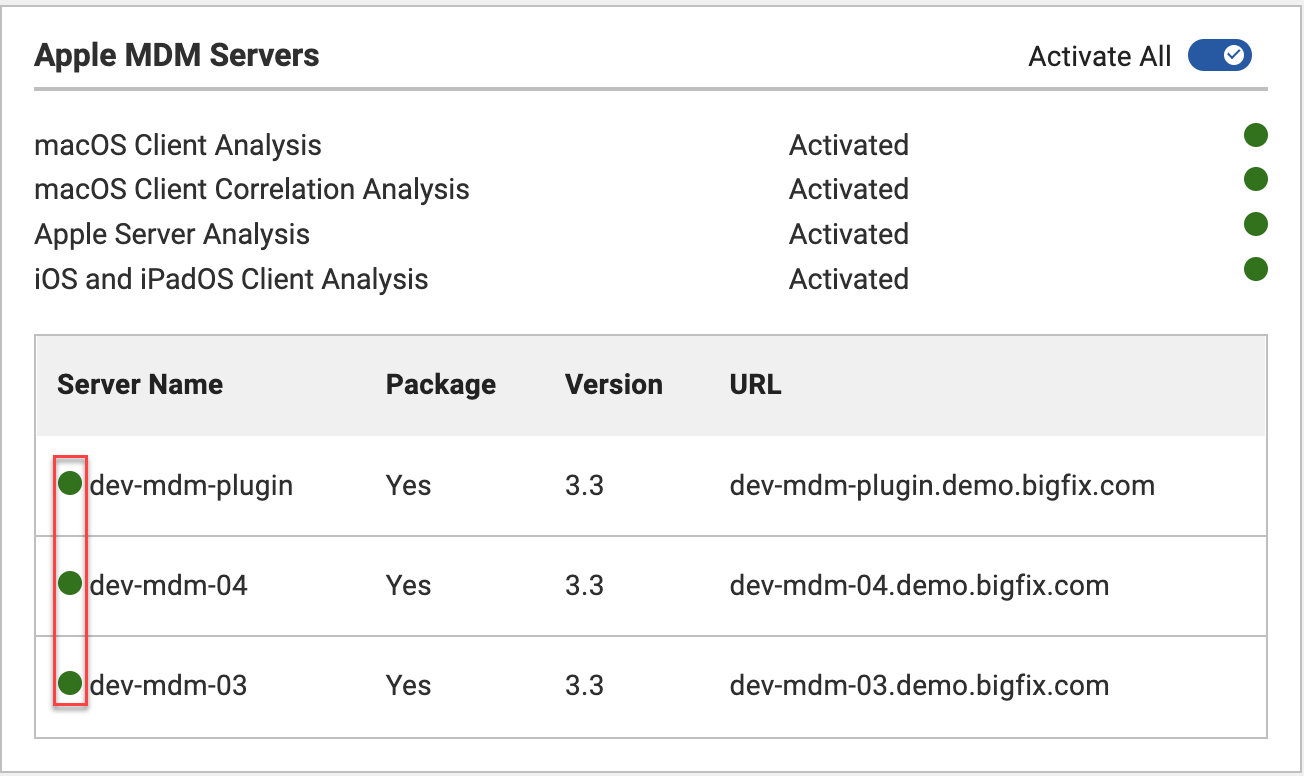The image size is (1304, 776).
Task: Toggle the Activate All switch
Action: tap(1219, 56)
